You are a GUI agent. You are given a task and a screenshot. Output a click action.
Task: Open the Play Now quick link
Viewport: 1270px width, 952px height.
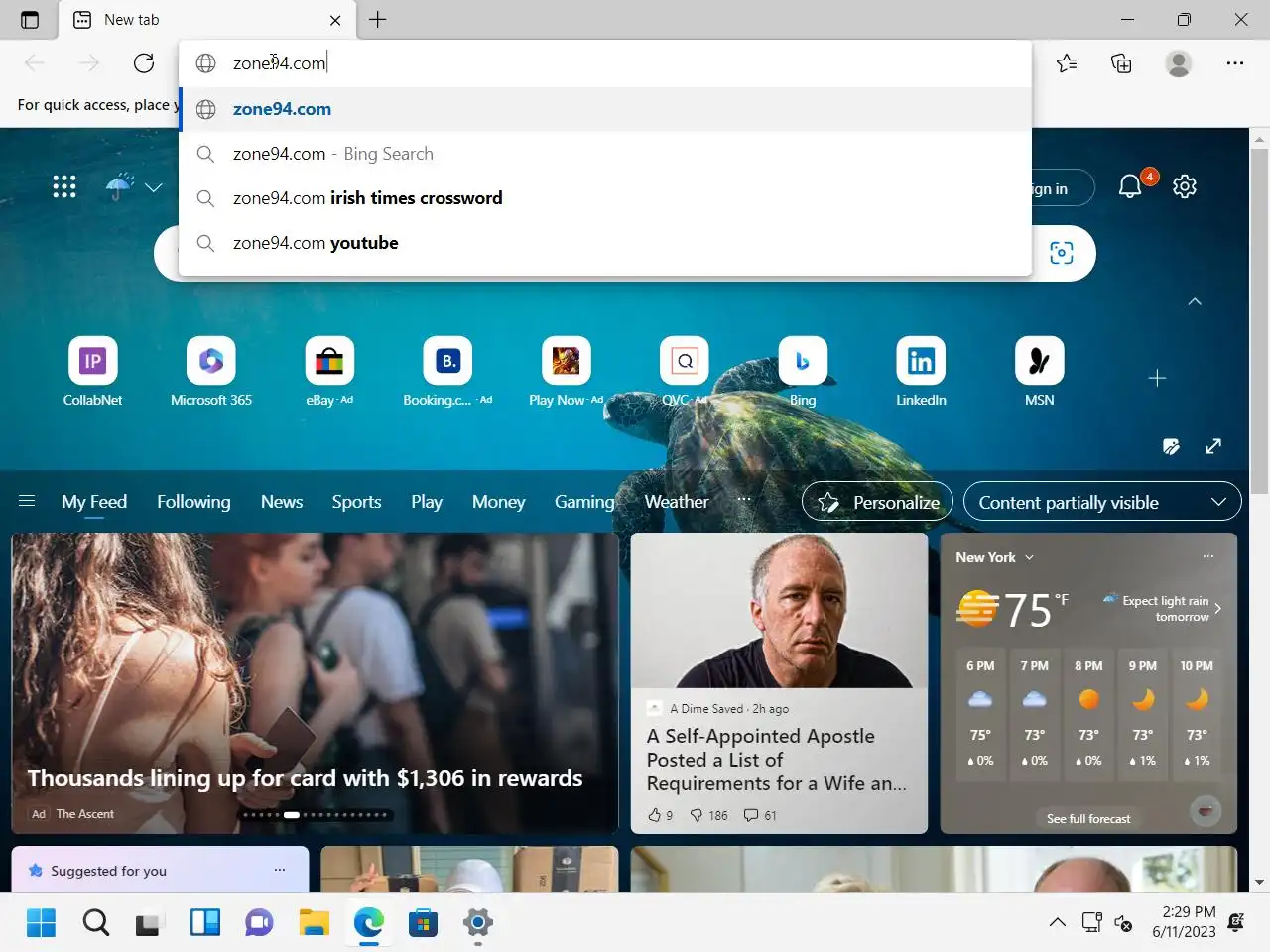[567, 372]
